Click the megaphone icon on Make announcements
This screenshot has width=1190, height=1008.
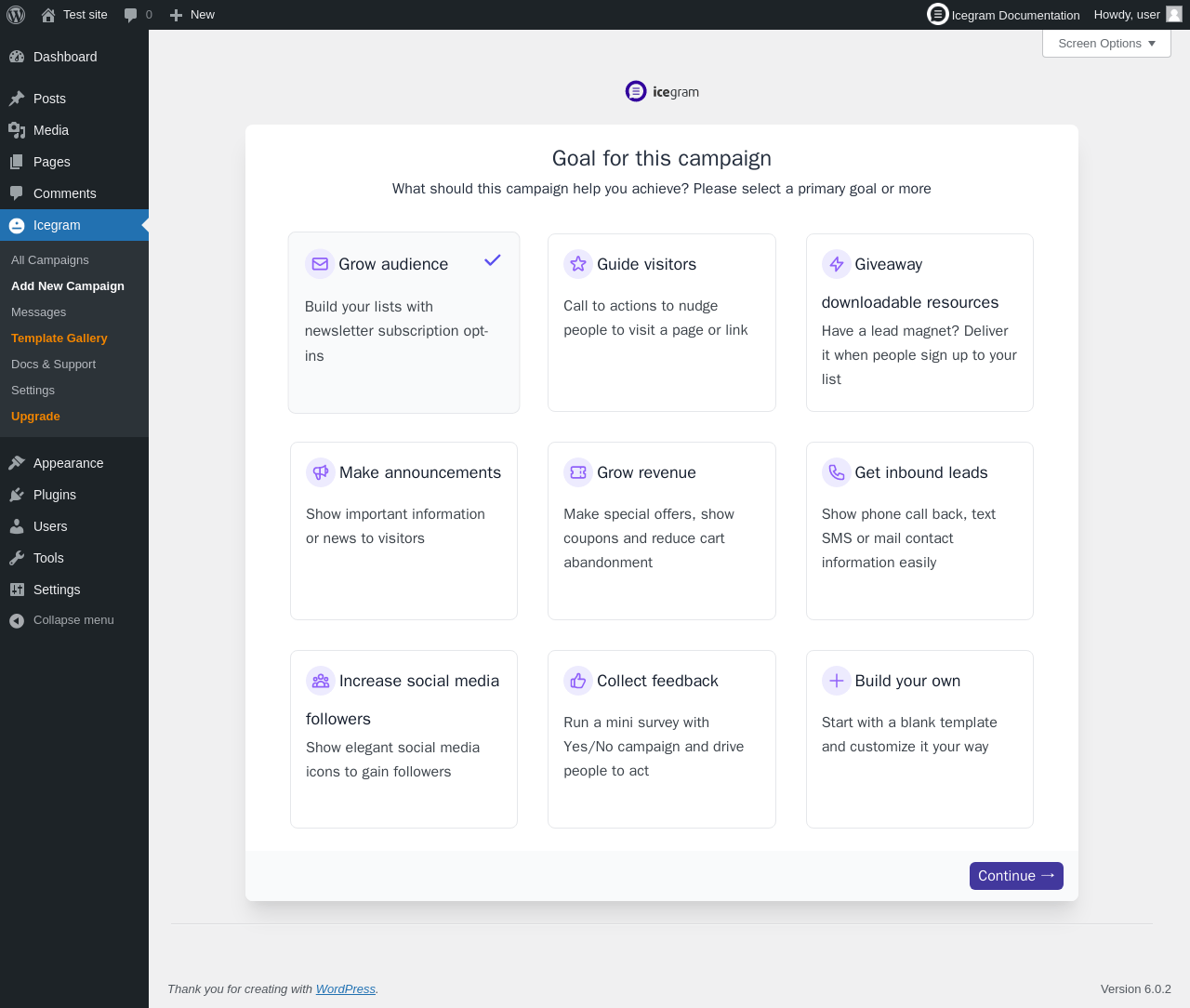321,472
